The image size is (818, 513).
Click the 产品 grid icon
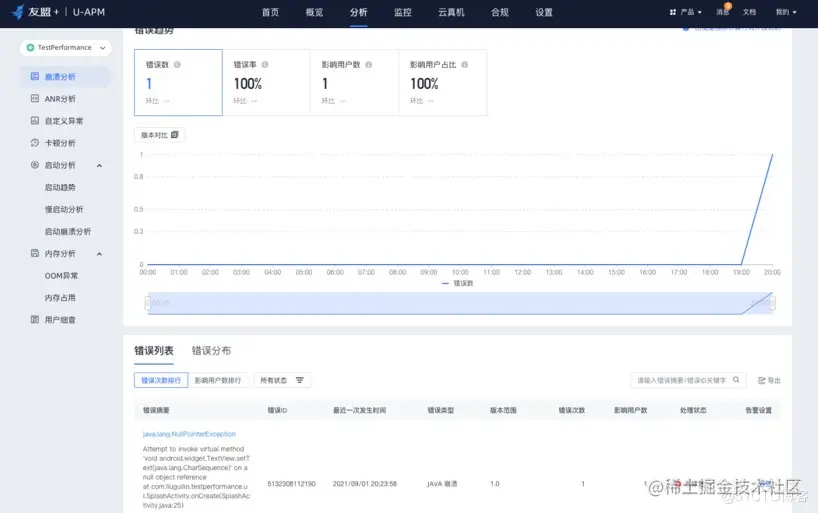coord(673,12)
